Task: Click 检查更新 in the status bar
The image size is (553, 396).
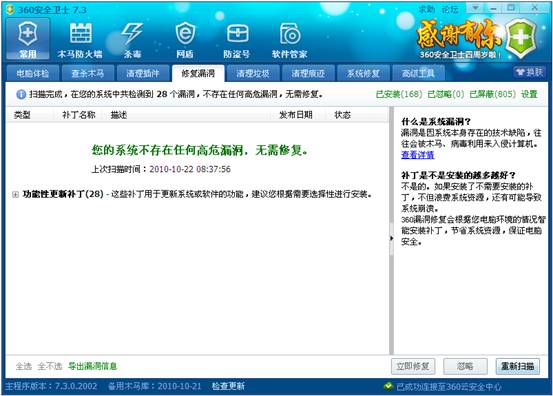Action: pyautogui.click(x=228, y=386)
